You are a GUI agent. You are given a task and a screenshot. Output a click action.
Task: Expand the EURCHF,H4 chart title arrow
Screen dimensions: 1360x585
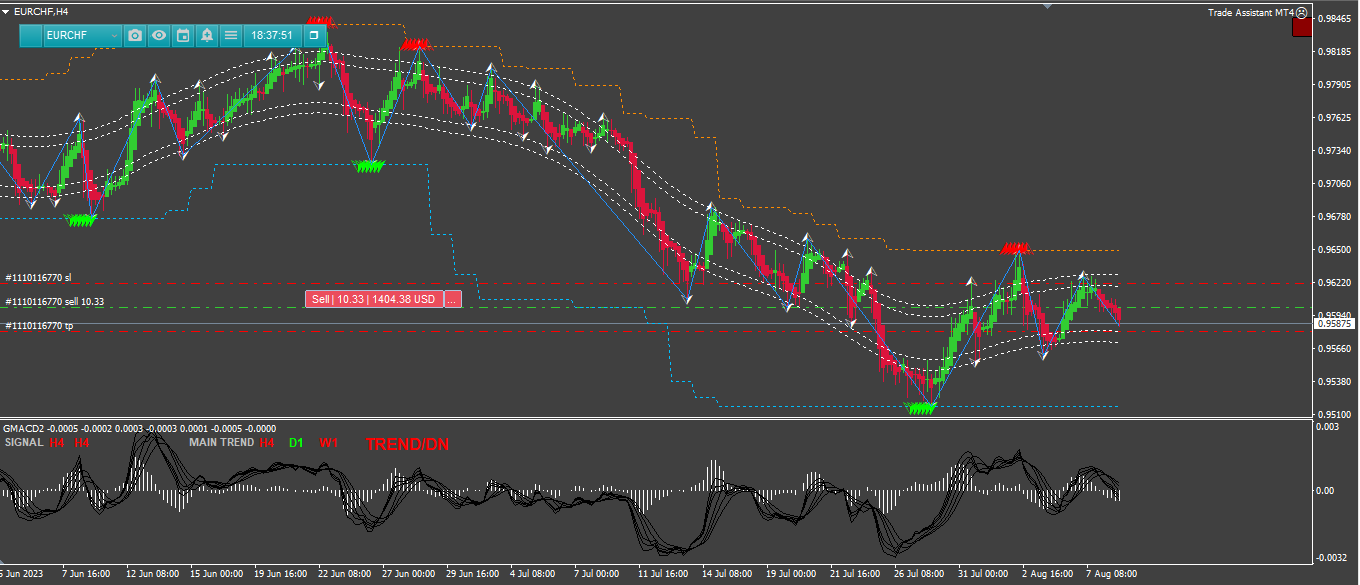click(5, 10)
